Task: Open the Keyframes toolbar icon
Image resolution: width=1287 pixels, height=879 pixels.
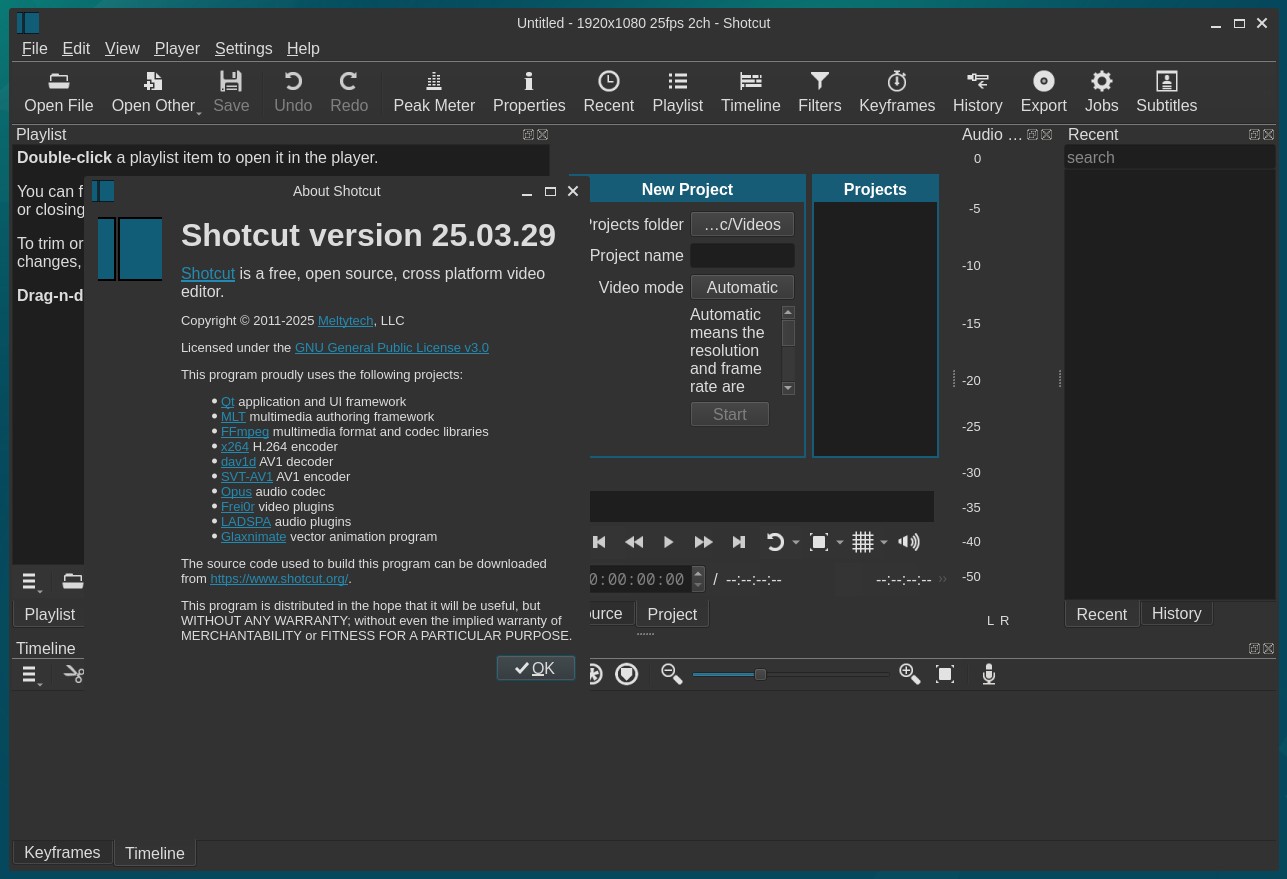Action: 897,92
